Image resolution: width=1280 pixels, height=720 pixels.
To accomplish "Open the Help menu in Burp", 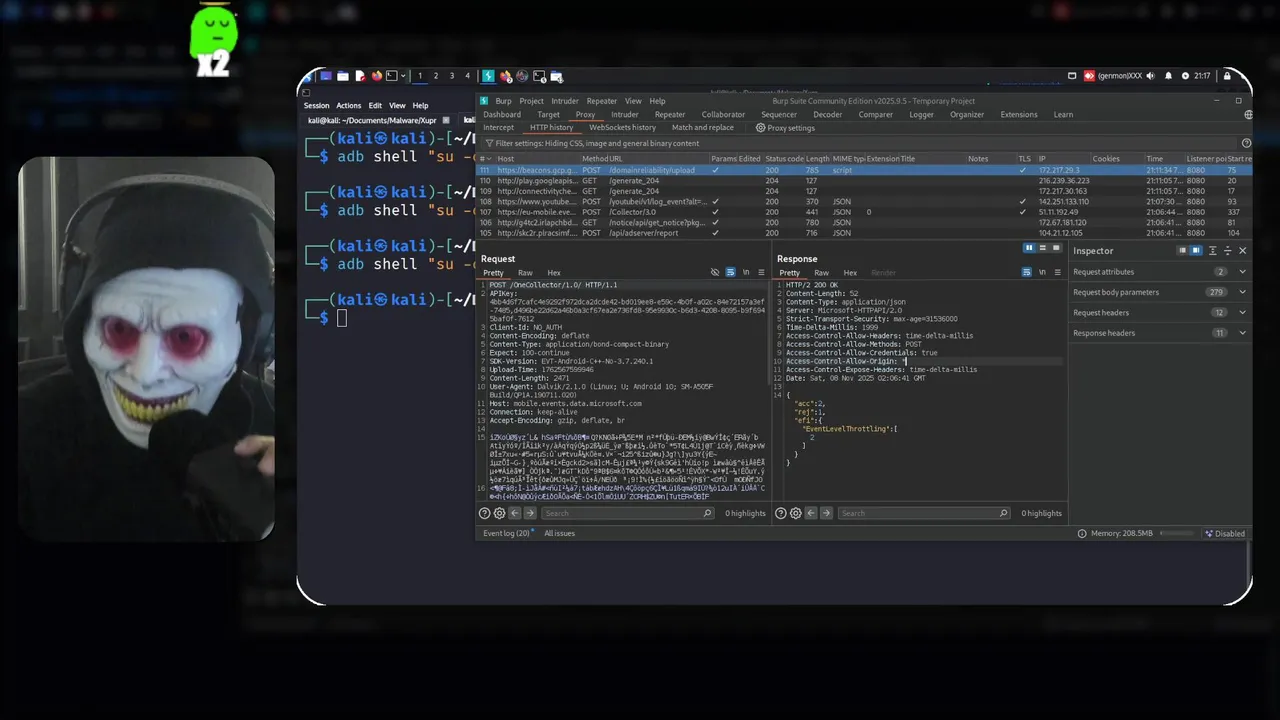I will pos(657,101).
